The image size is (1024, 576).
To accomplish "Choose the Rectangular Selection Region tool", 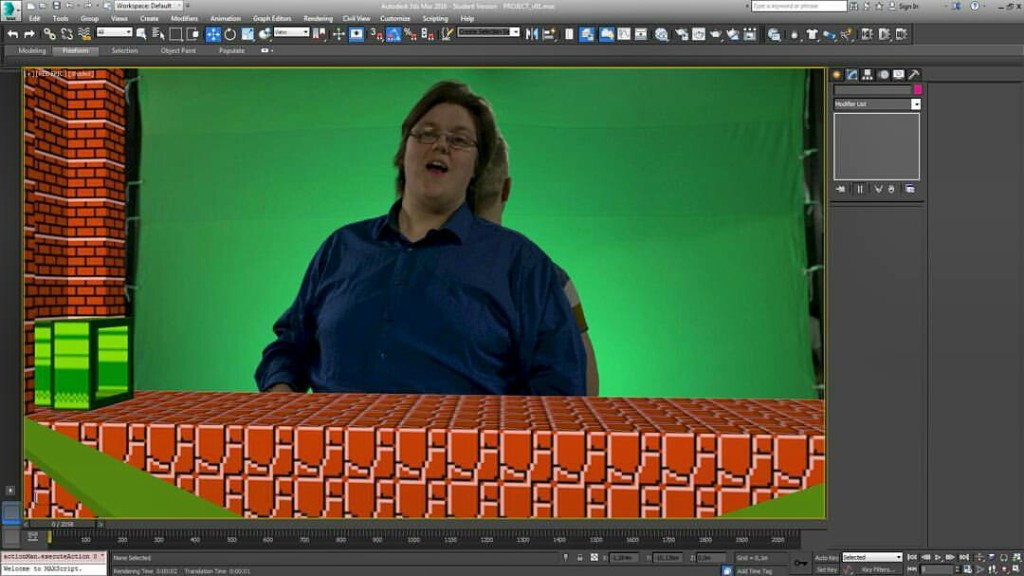I will point(176,34).
